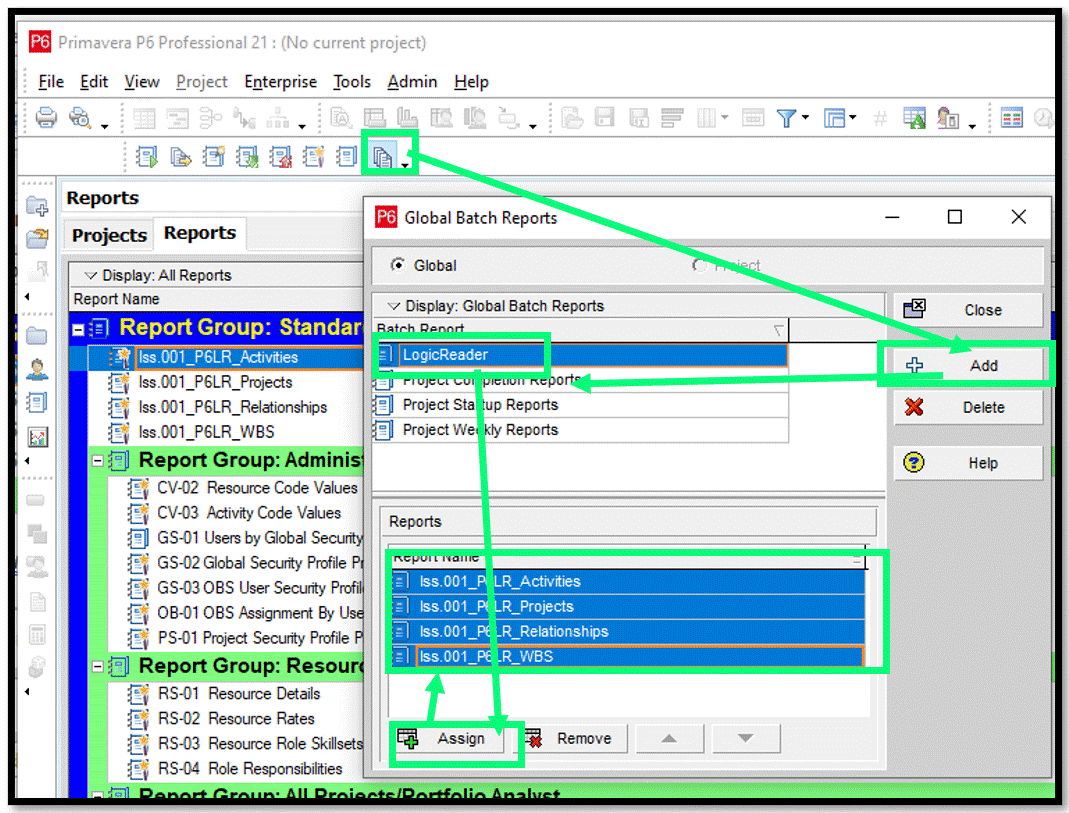Select Iss.001_P6LR_Relationships in the dialog Reports list
This screenshot has height=813, width=1069.
point(627,632)
